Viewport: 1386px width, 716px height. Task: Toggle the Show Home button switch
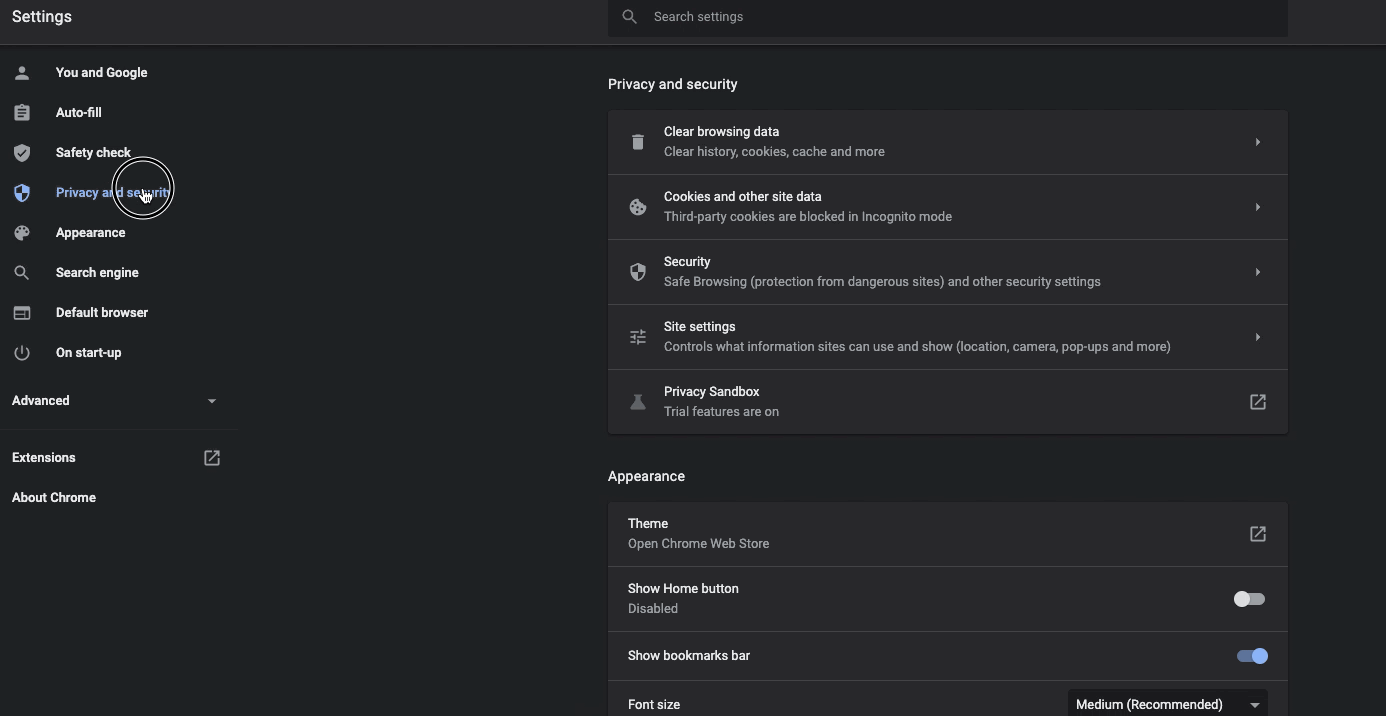[x=1250, y=599]
